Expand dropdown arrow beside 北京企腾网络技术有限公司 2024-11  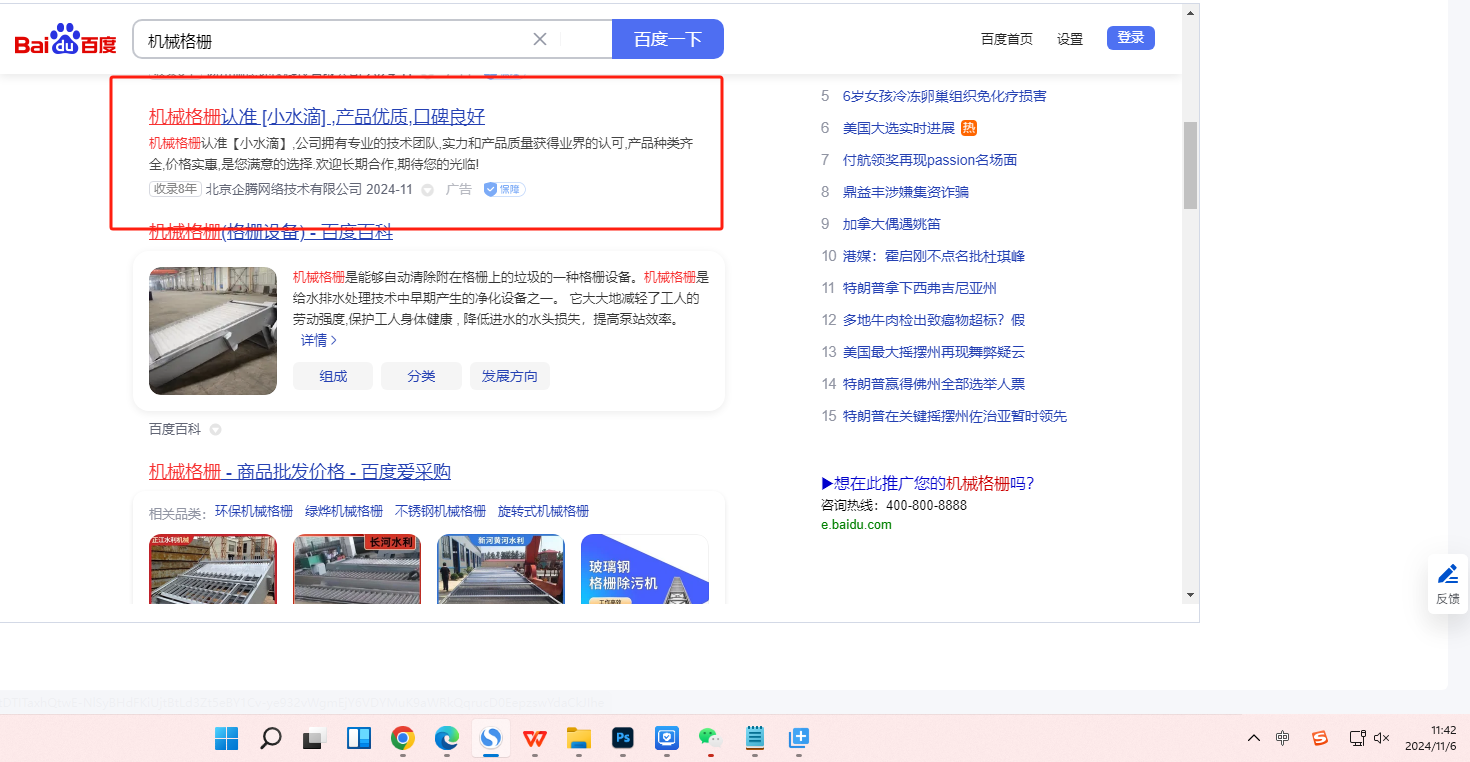pos(427,190)
